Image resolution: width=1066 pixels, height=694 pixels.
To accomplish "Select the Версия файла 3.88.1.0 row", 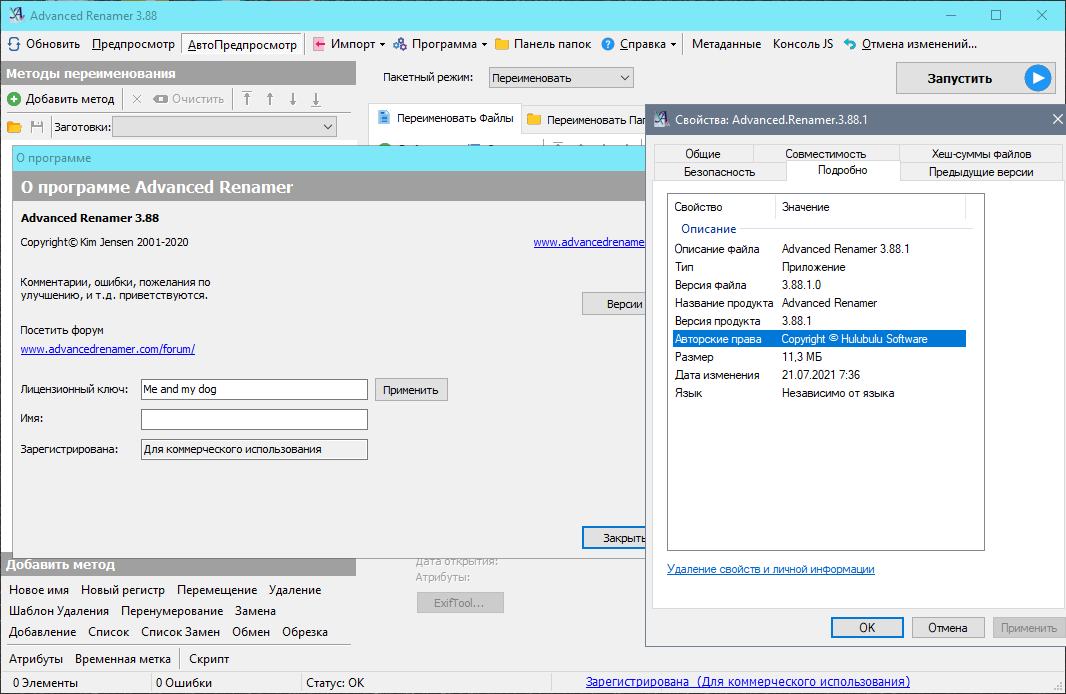I will pos(819,285).
